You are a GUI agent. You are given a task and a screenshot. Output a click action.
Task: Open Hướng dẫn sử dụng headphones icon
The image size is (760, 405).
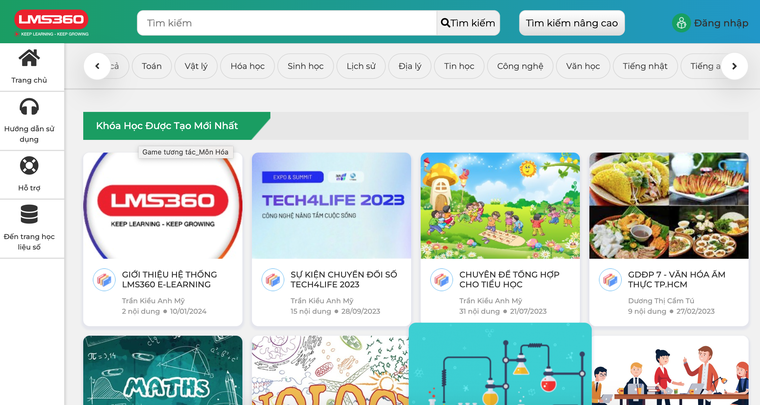point(29,107)
